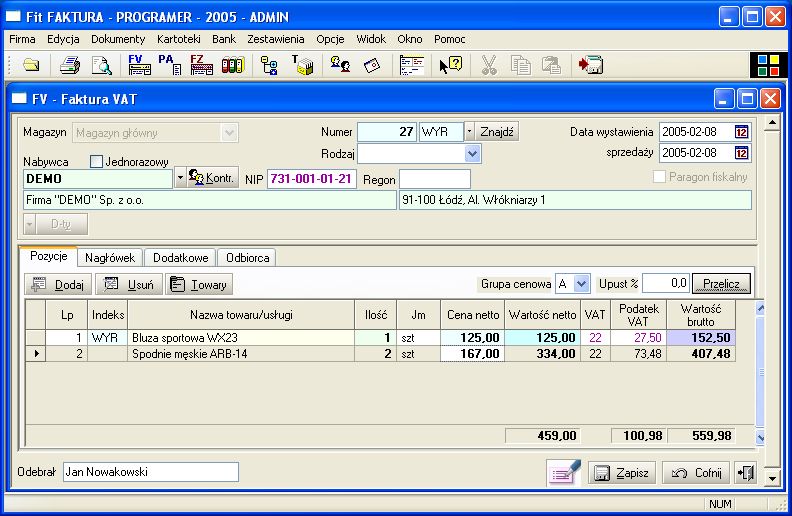
Task: Click the Przelicz button
Action: [x=721, y=284]
